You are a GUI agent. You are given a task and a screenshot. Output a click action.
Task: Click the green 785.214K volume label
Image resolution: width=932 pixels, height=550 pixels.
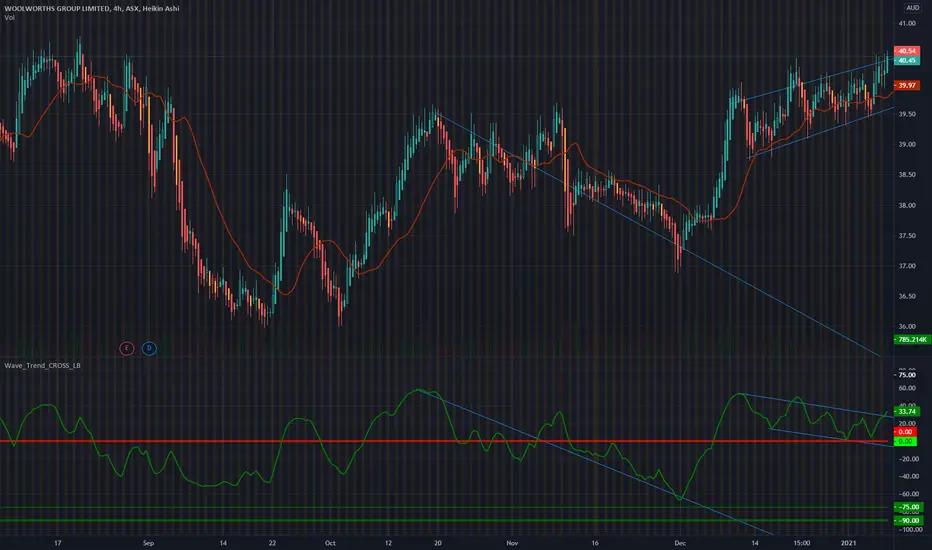pyautogui.click(x=912, y=340)
